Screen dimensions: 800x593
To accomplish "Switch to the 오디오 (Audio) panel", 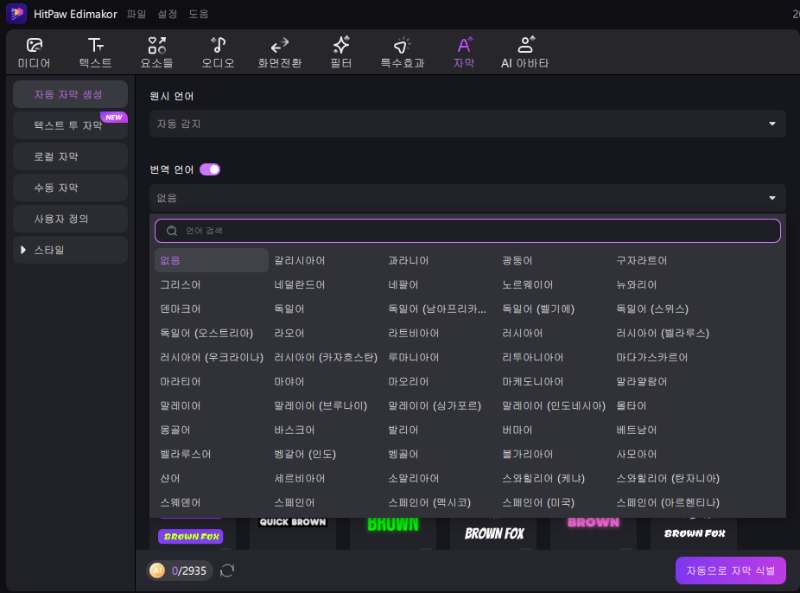I will (x=218, y=53).
